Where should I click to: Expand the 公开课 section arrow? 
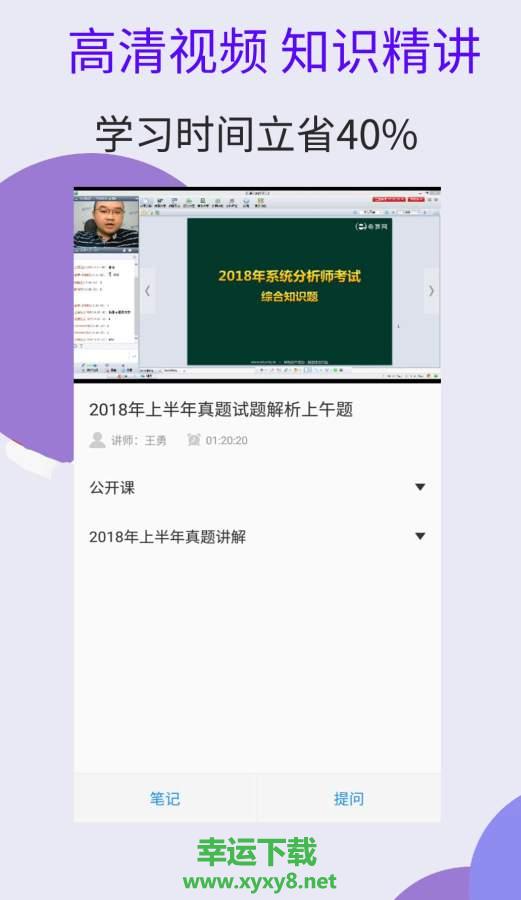pos(420,487)
